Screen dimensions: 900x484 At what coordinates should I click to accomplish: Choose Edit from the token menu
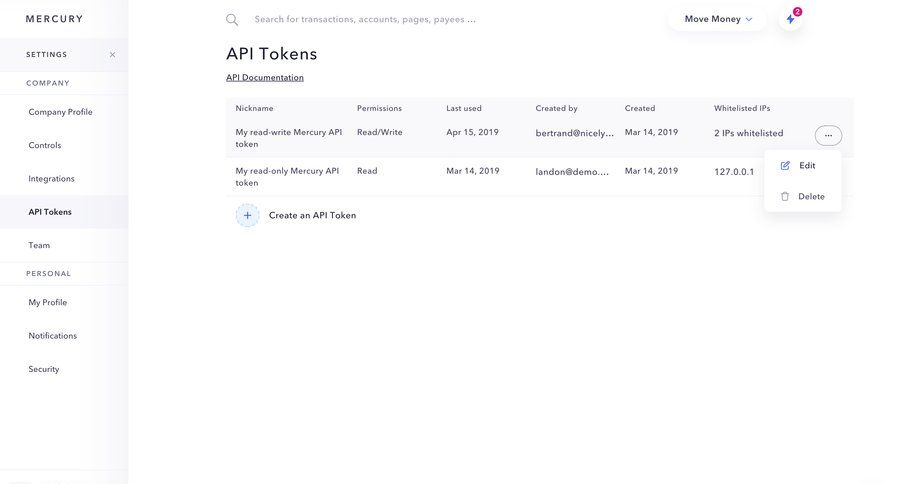point(802,165)
